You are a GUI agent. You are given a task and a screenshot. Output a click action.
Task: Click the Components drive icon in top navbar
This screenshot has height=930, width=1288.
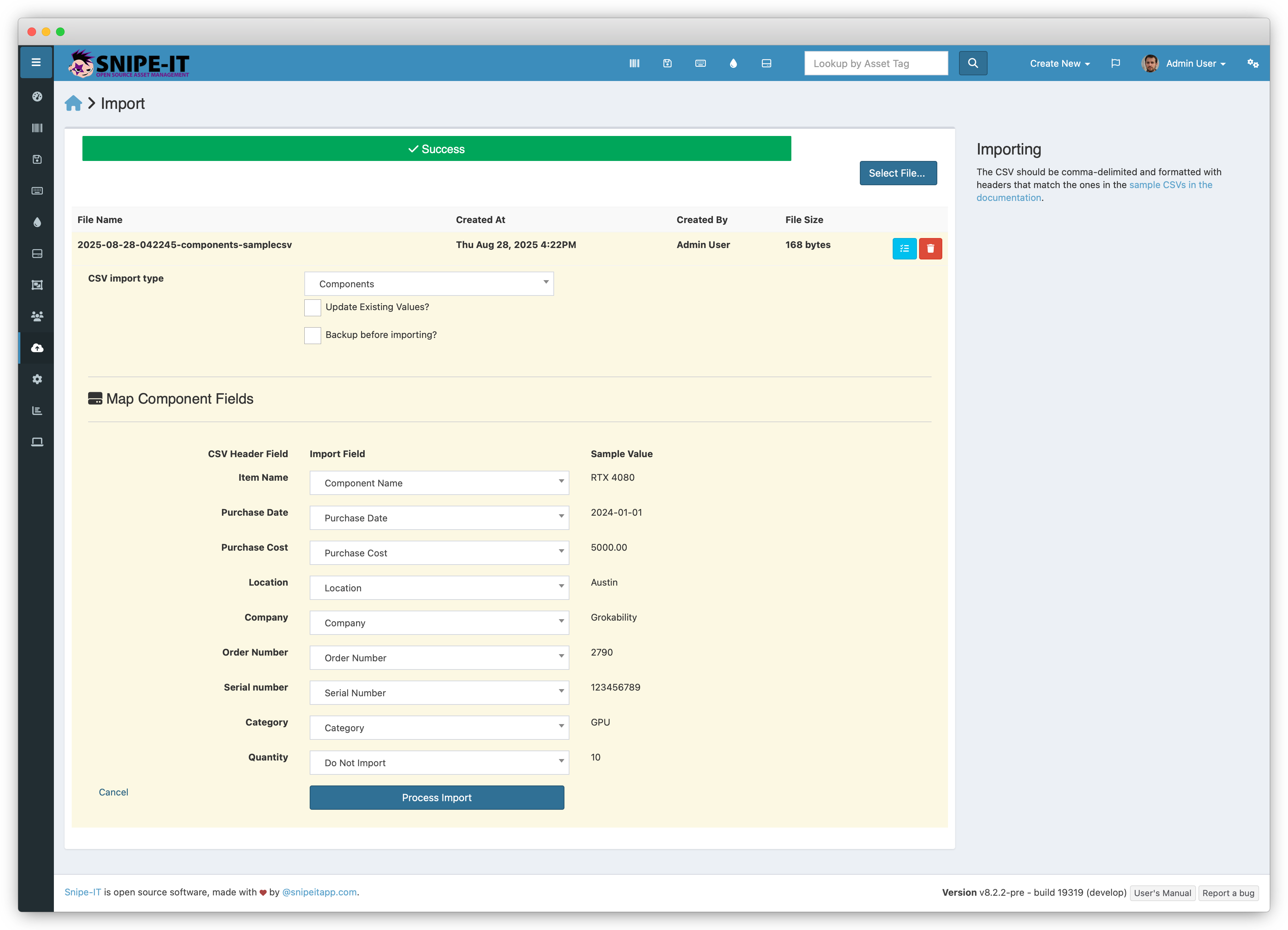click(766, 63)
